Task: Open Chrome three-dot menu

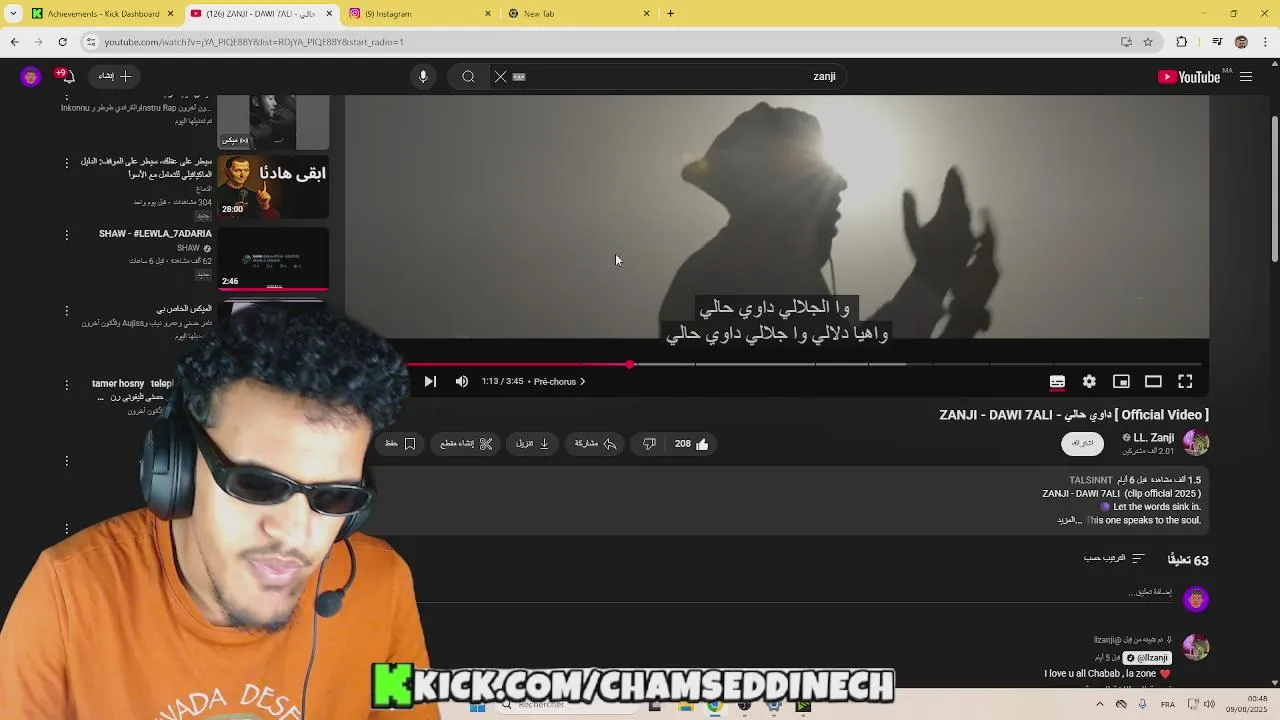Action: [1265, 42]
